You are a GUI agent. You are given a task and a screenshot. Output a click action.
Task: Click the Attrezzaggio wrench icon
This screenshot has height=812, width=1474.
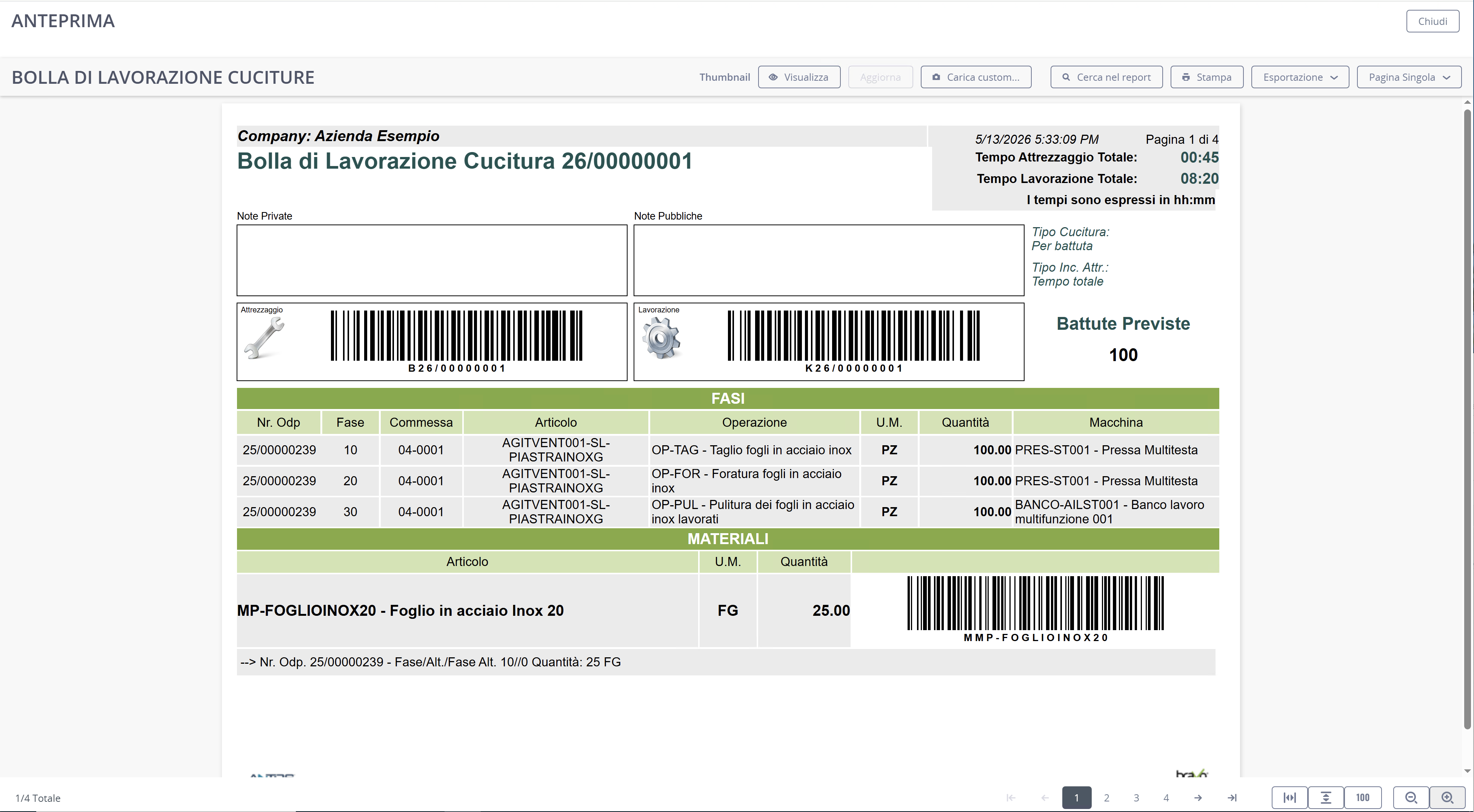tap(264, 338)
